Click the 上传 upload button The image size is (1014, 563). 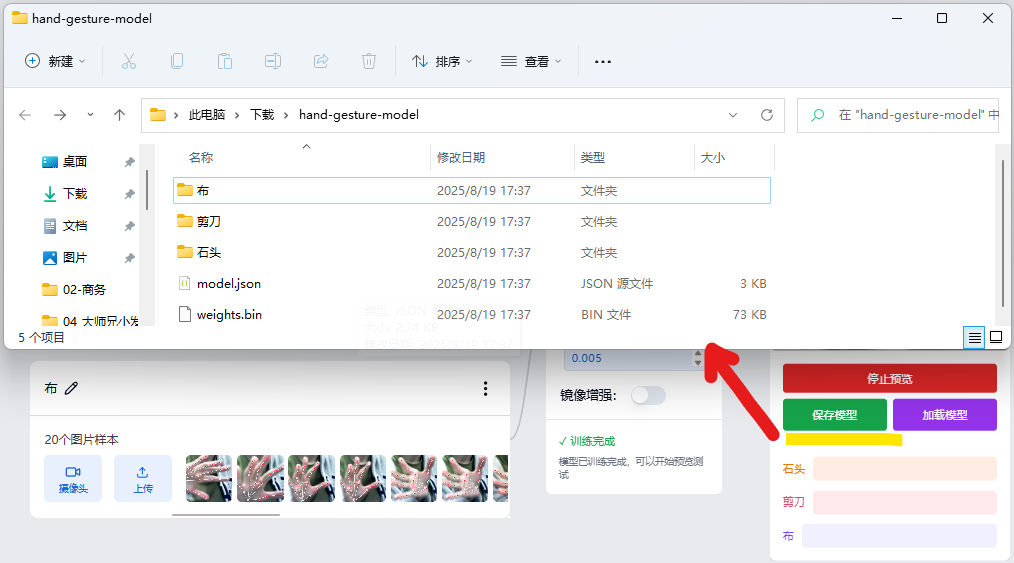point(143,478)
